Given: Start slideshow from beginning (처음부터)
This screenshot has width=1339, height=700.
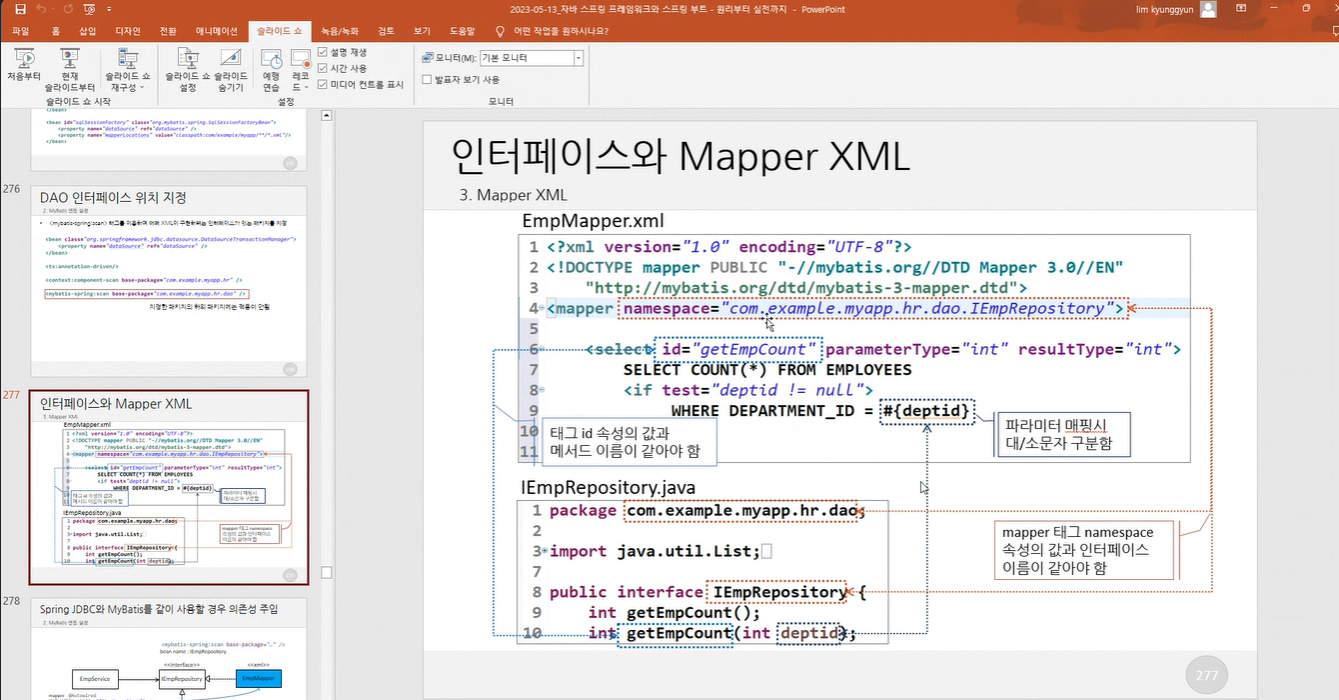Looking at the screenshot, I should click(24, 67).
